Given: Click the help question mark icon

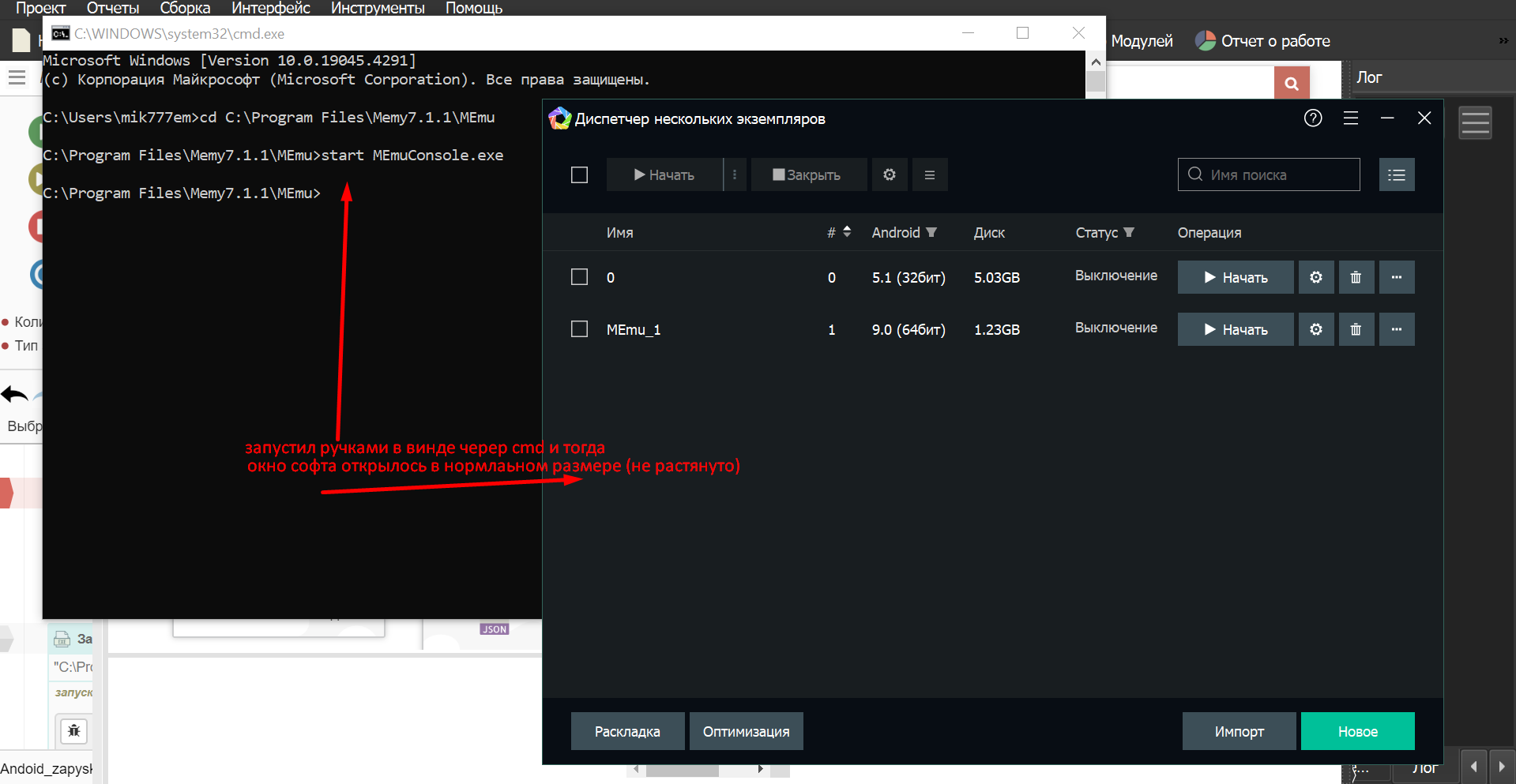Looking at the screenshot, I should pos(1312,118).
